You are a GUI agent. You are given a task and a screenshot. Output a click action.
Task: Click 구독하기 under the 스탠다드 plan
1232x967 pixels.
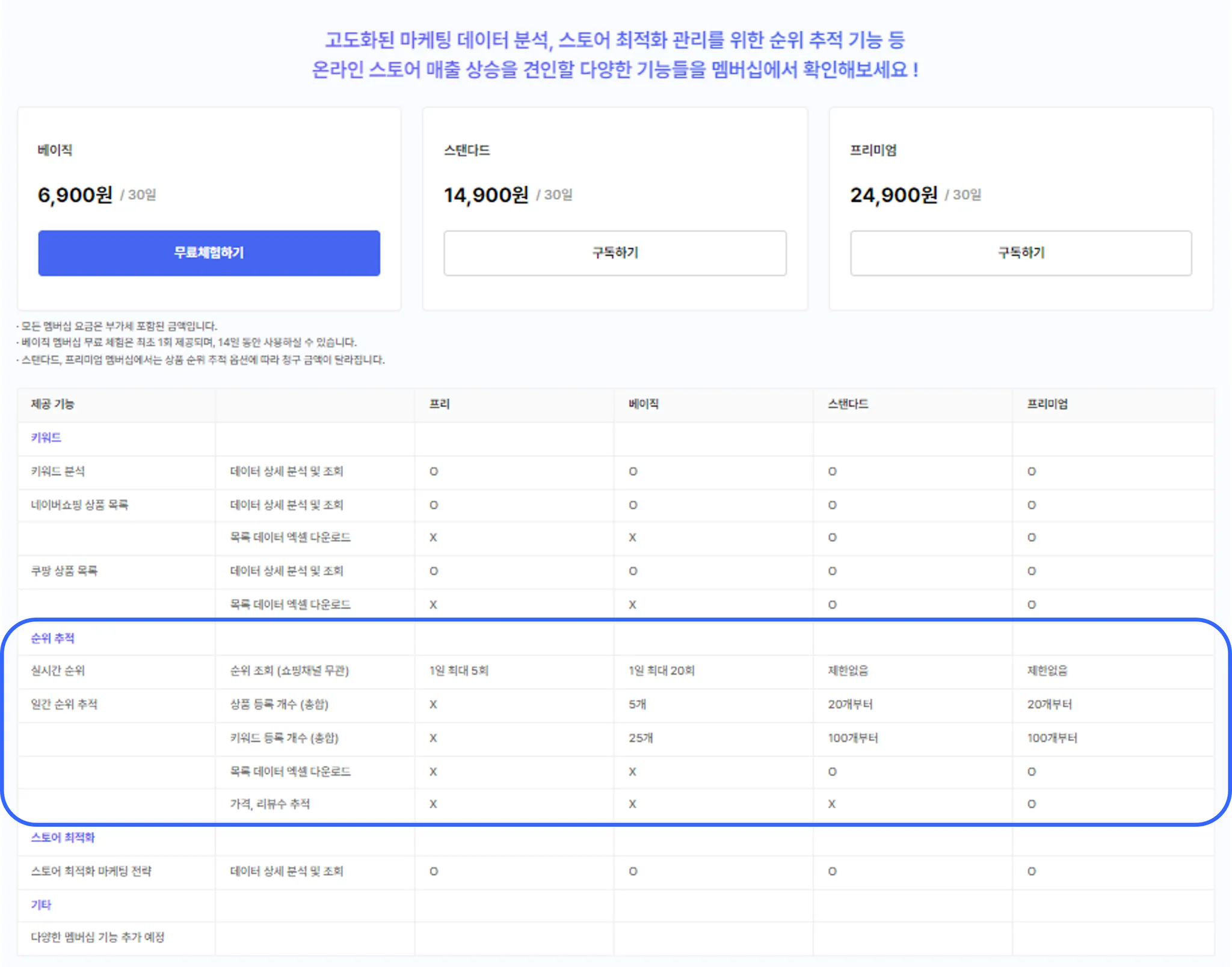point(615,253)
